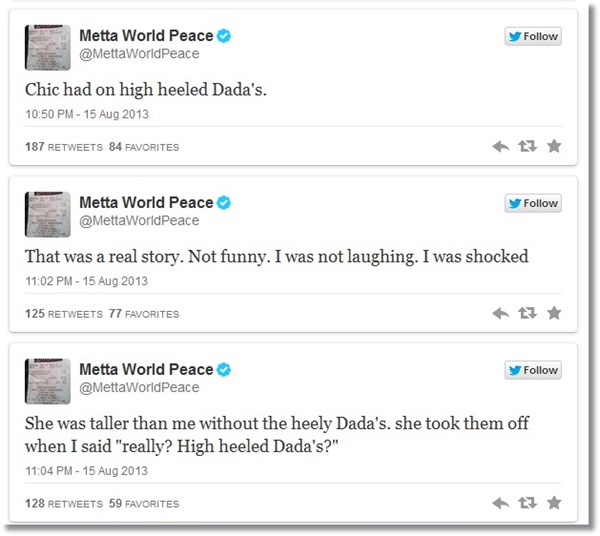Hit Follow button on third tweet
This screenshot has width=600, height=536.
(533, 370)
